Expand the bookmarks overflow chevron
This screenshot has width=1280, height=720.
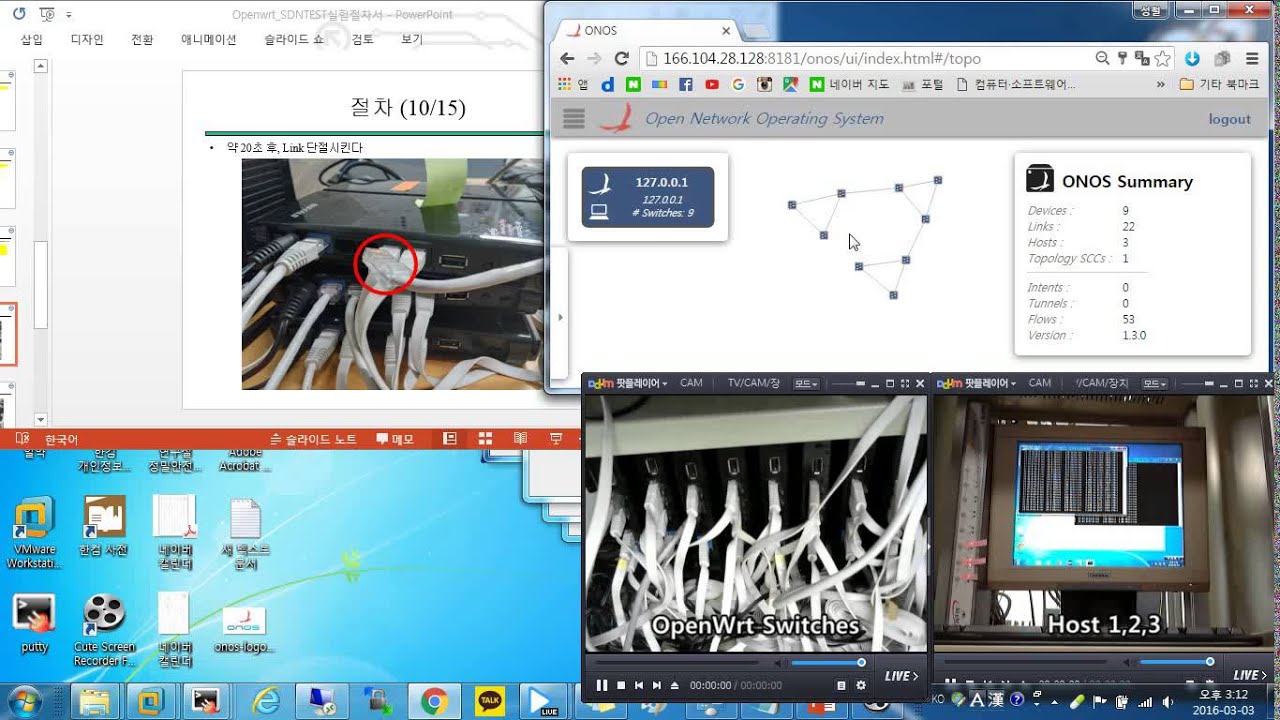[x=1160, y=85]
